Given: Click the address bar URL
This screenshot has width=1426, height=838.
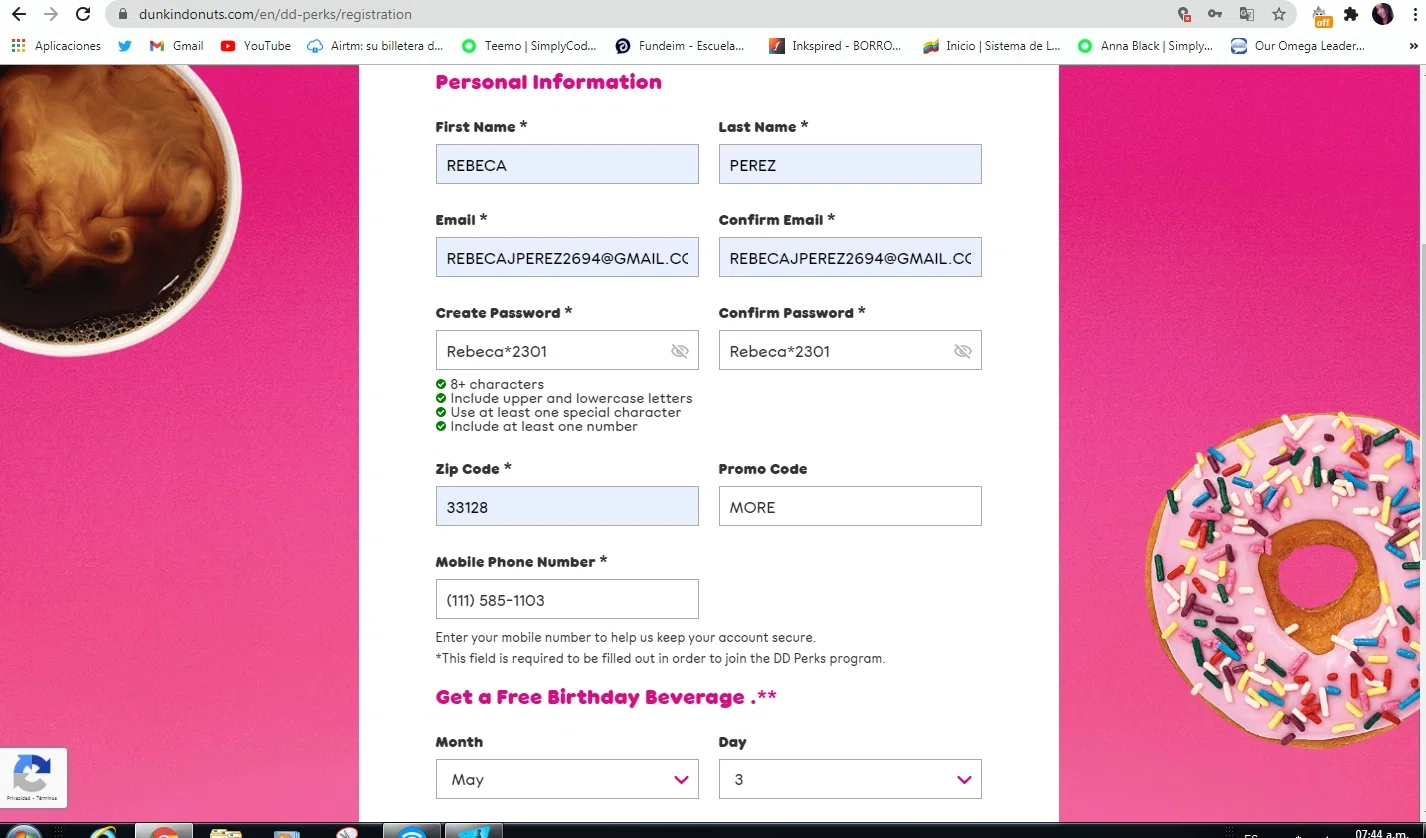Looking at the screenshot, I should tap(275, 15).
